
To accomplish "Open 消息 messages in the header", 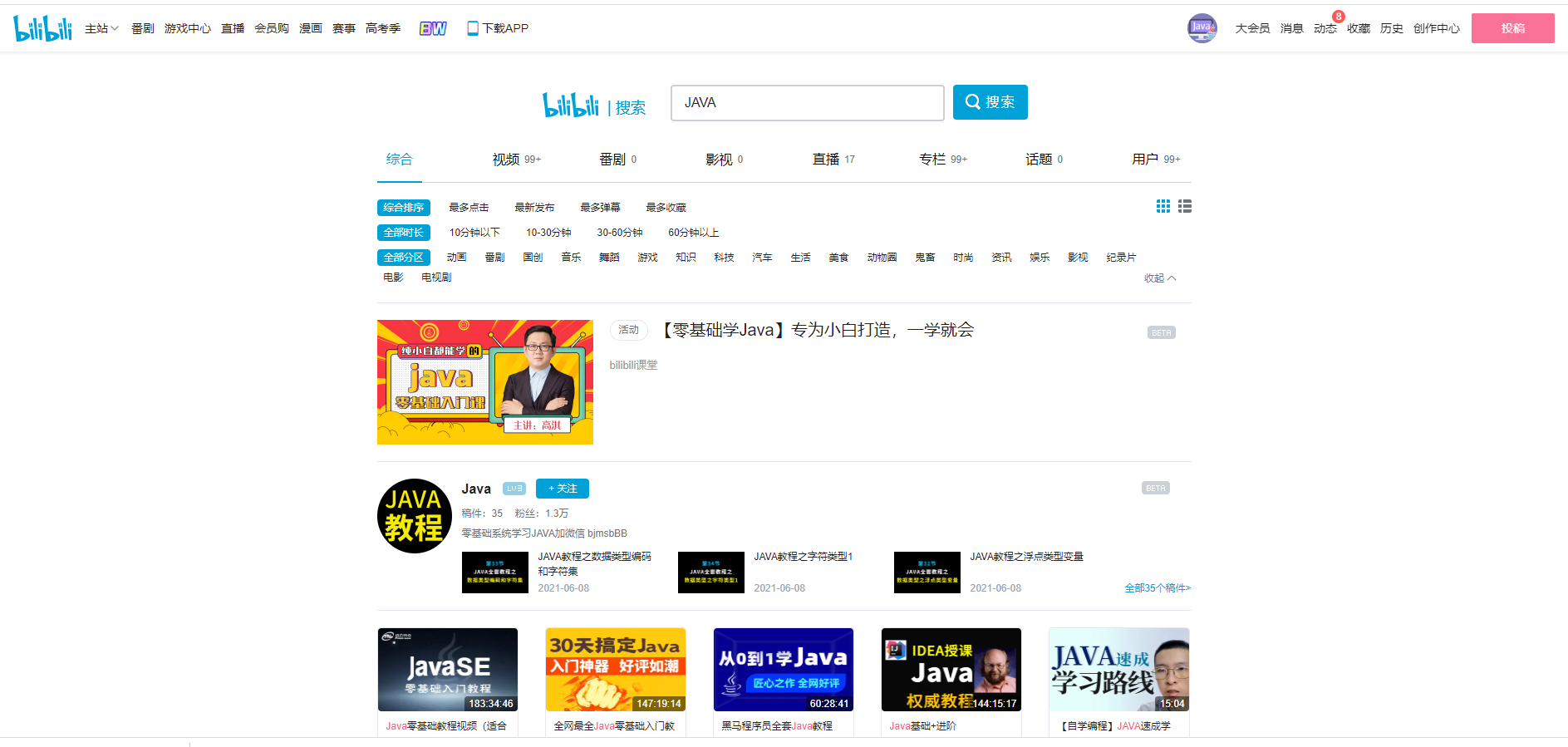I will tap(1292, 28).
